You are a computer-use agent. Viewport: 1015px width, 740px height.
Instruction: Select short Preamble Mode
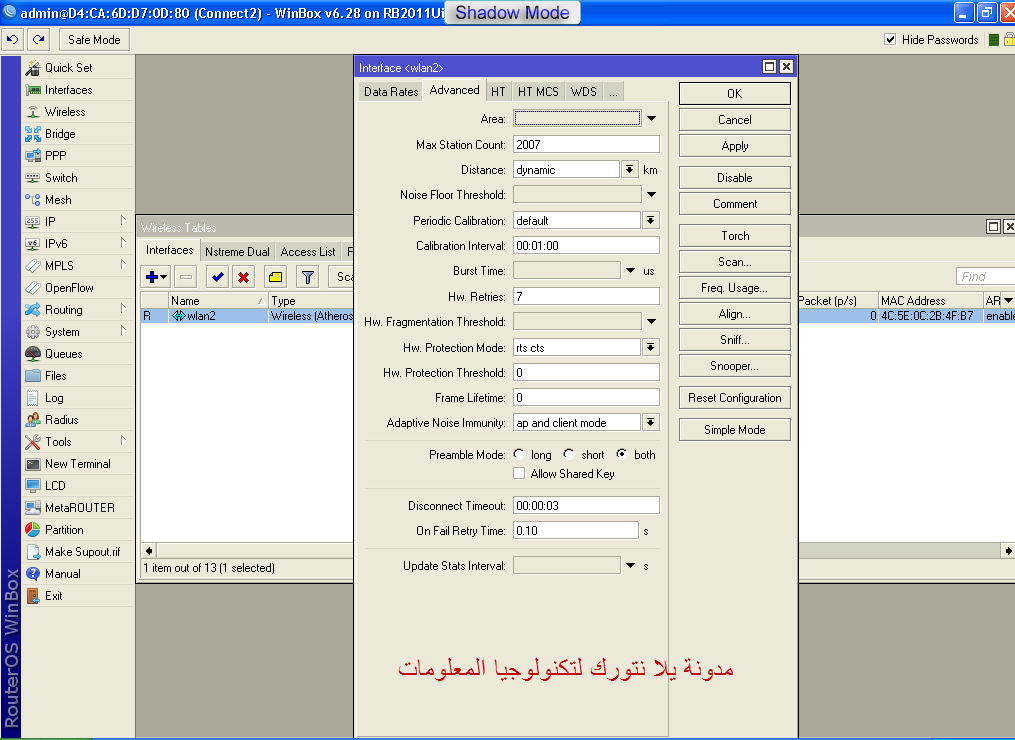coord(569,454)
